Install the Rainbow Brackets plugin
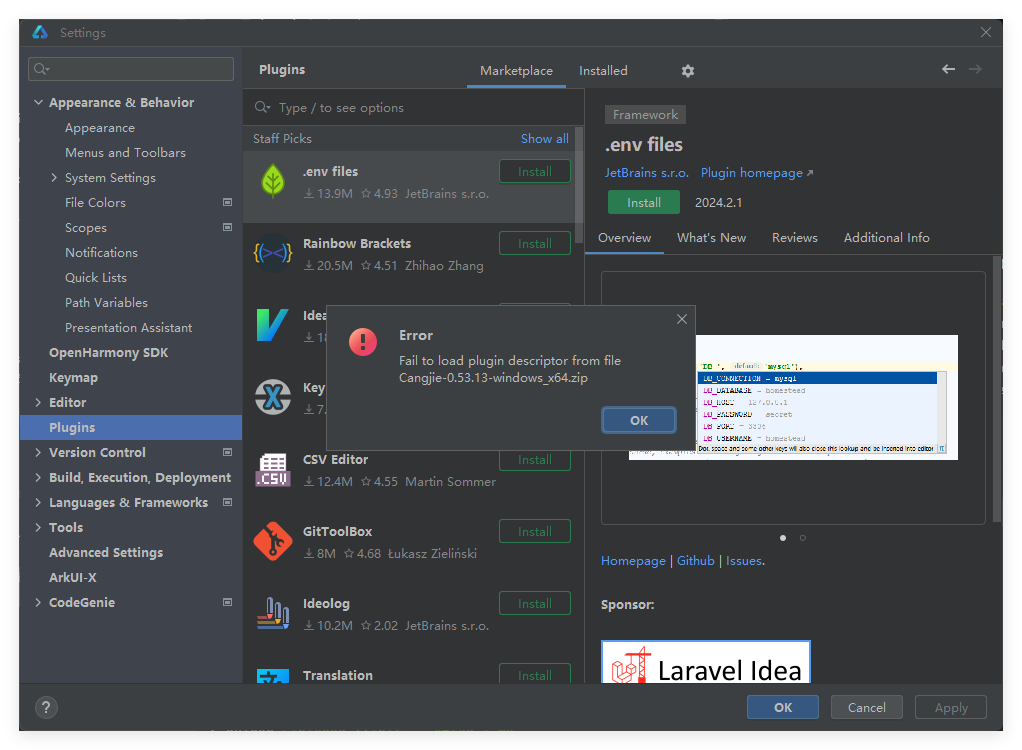 [534, 243]
